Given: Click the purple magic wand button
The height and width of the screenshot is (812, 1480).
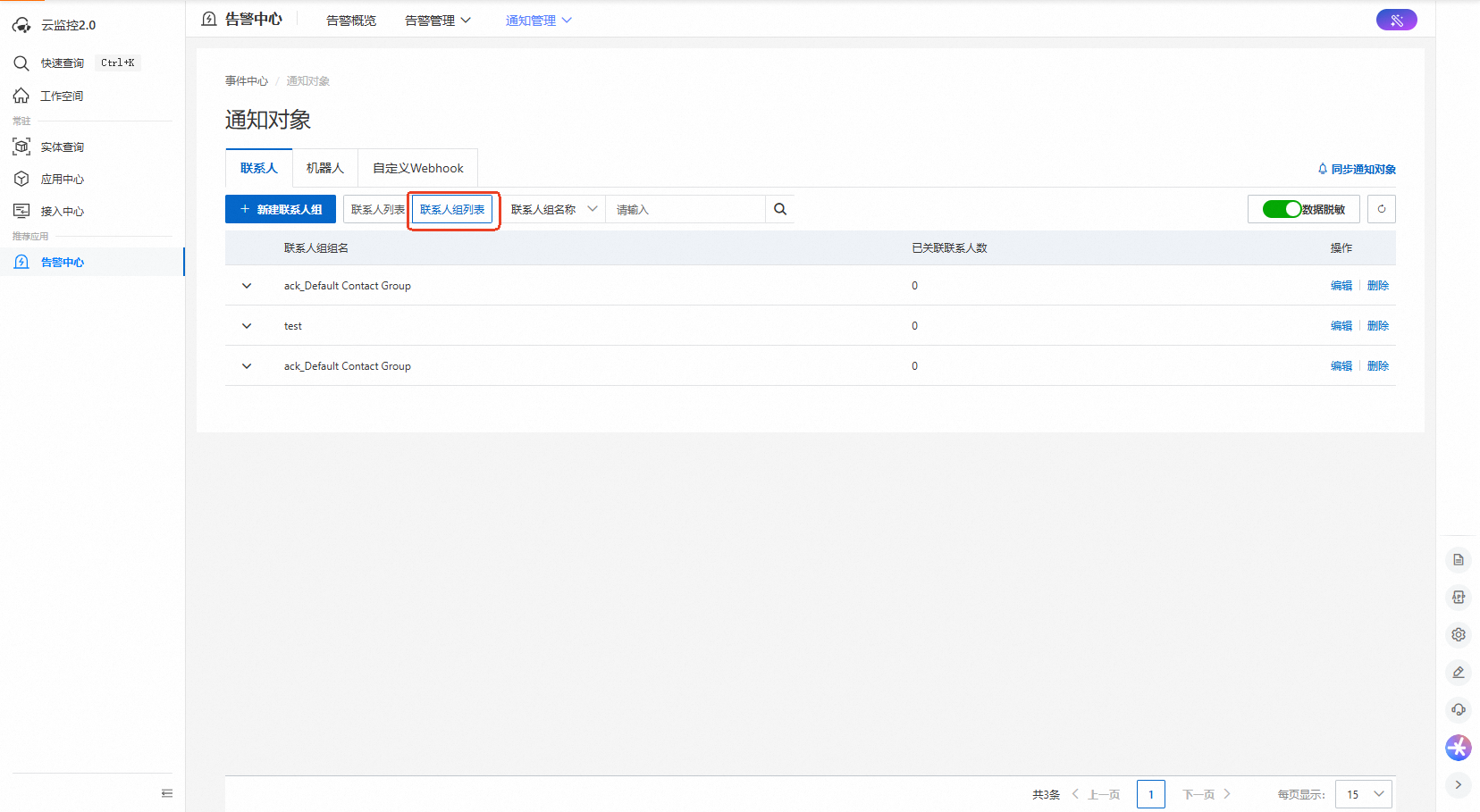Looking at the screenshot, I should coord(1396,20).
